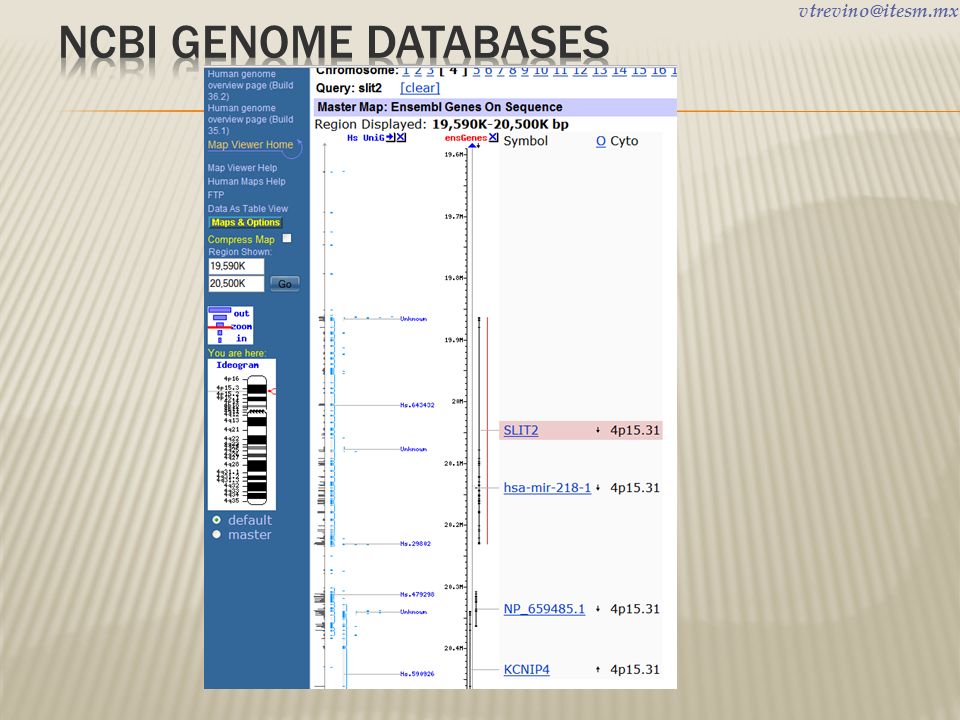Click the orientation arrow in the NP_659485.1 row

click(x=598, y=609)
